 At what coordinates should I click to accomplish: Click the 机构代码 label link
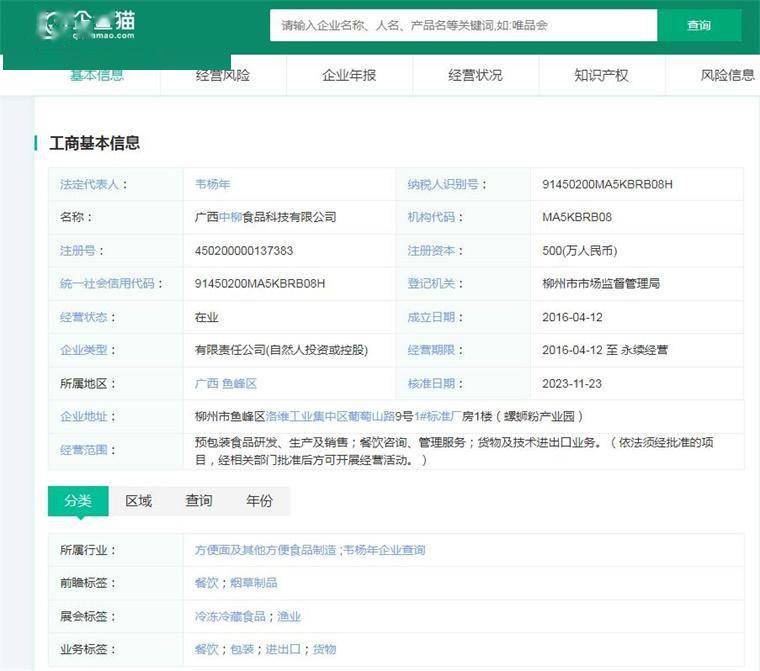click(431, 217)
